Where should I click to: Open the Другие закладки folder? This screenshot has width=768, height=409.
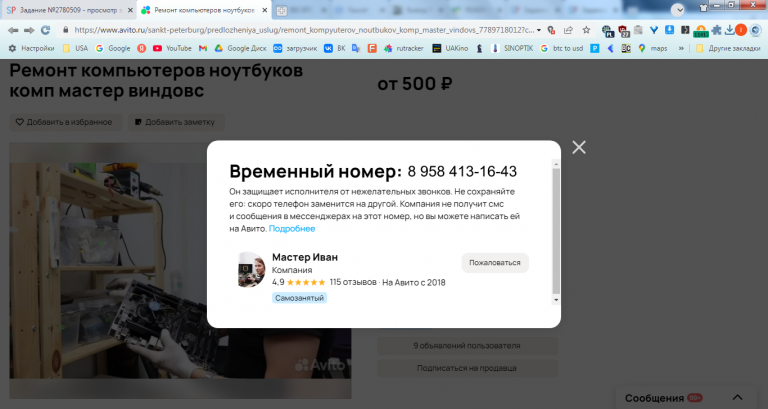(728, 48)
